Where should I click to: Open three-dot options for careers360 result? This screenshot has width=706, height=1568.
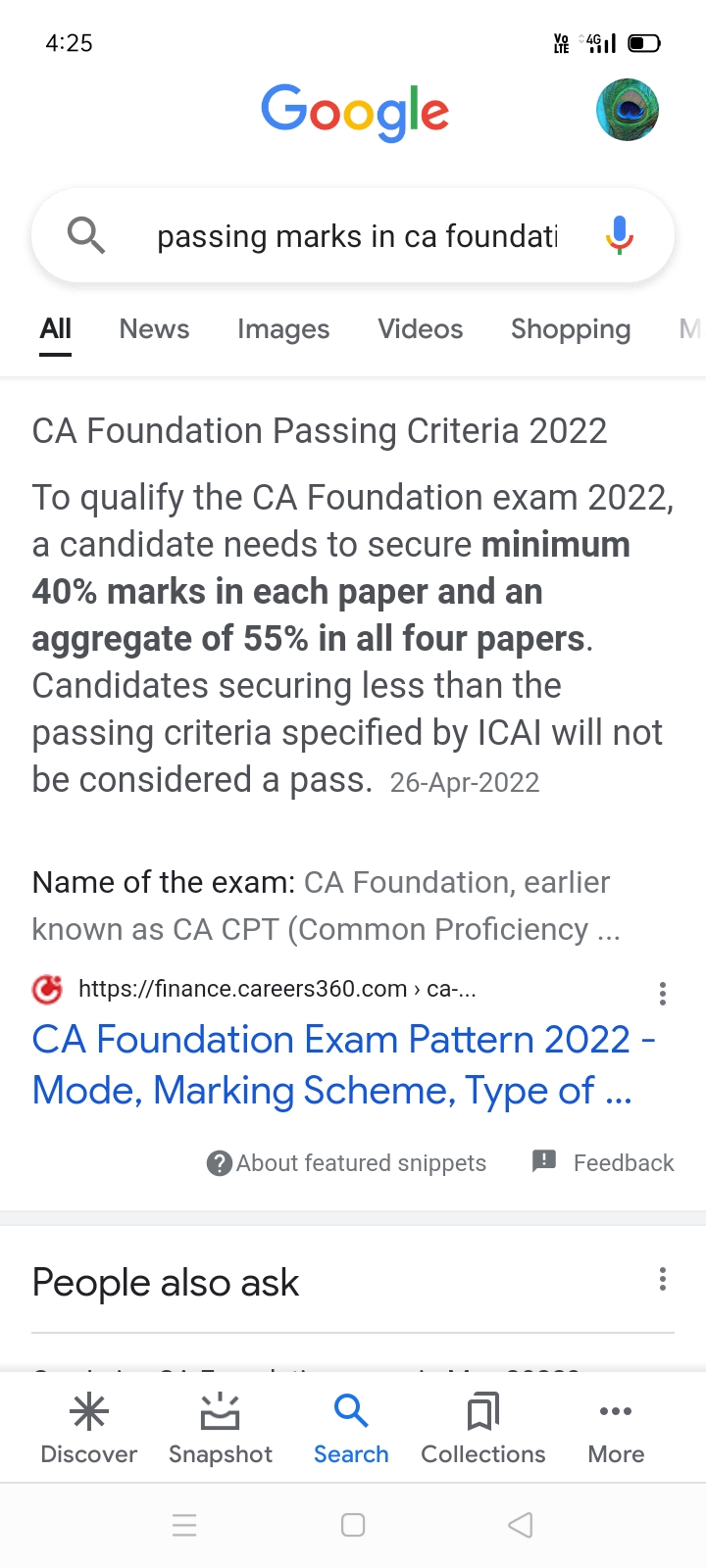point(663,994)
